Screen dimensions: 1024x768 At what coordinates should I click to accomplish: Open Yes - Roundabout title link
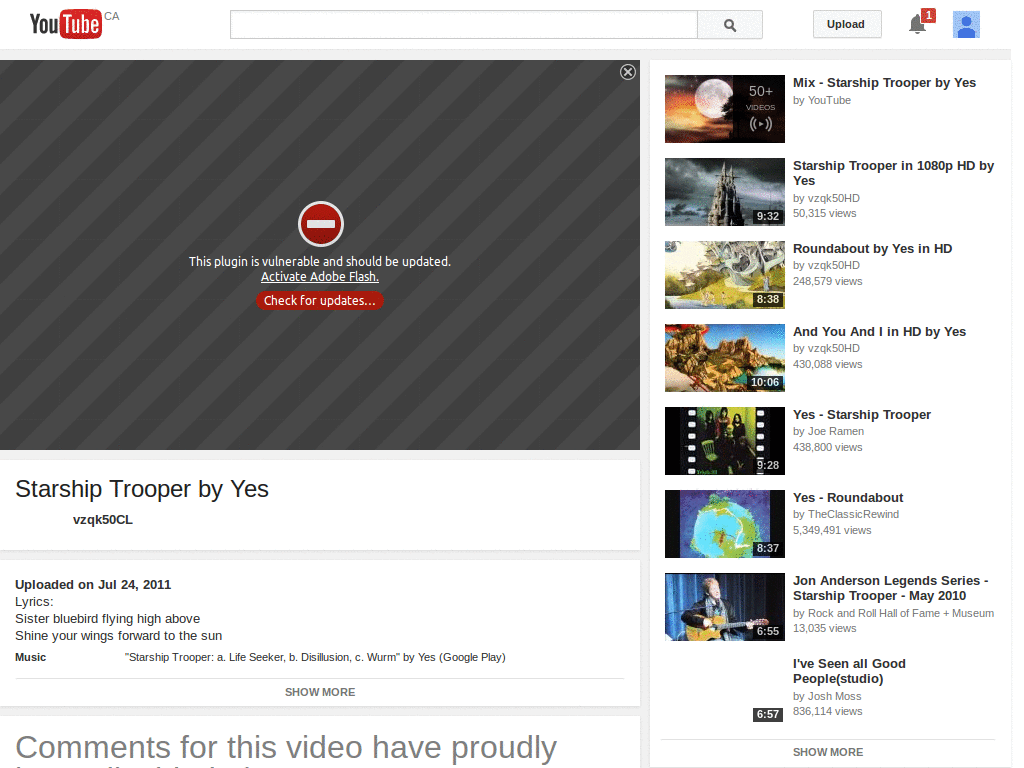pos(848,498)
